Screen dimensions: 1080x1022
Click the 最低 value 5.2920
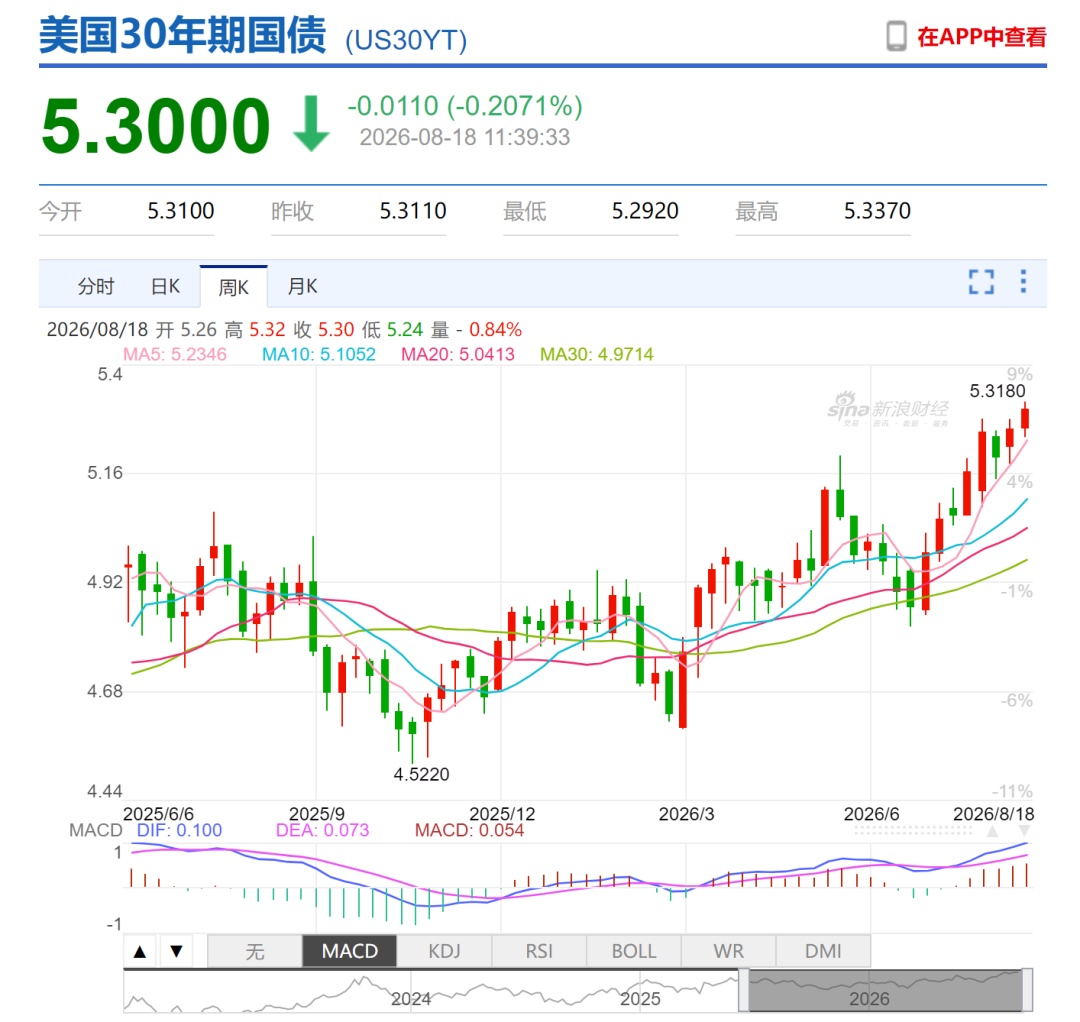click(x=645, y=211)
